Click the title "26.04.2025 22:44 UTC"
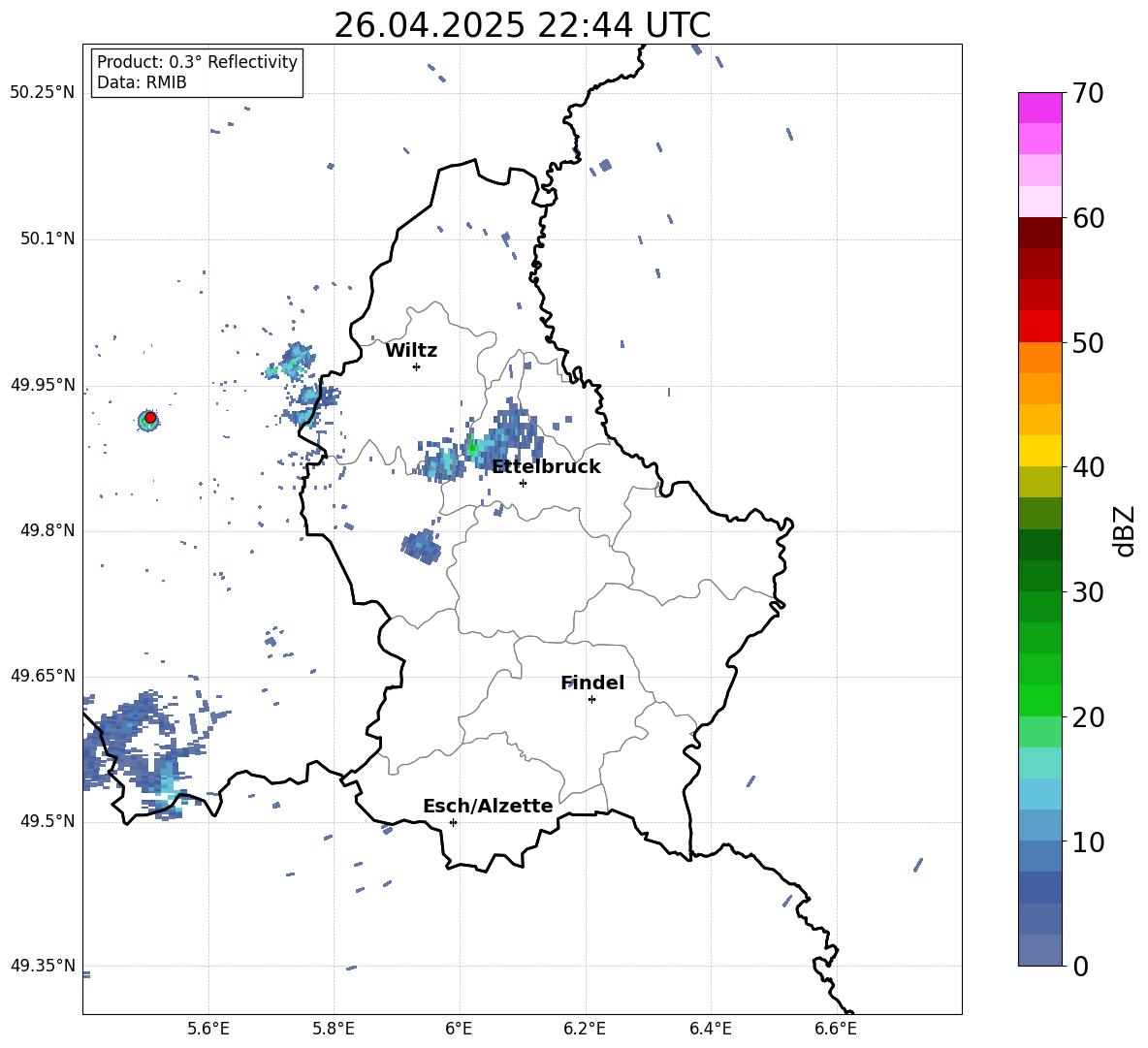Screen dimensions: 1148x1048 (x=522, y=25)
